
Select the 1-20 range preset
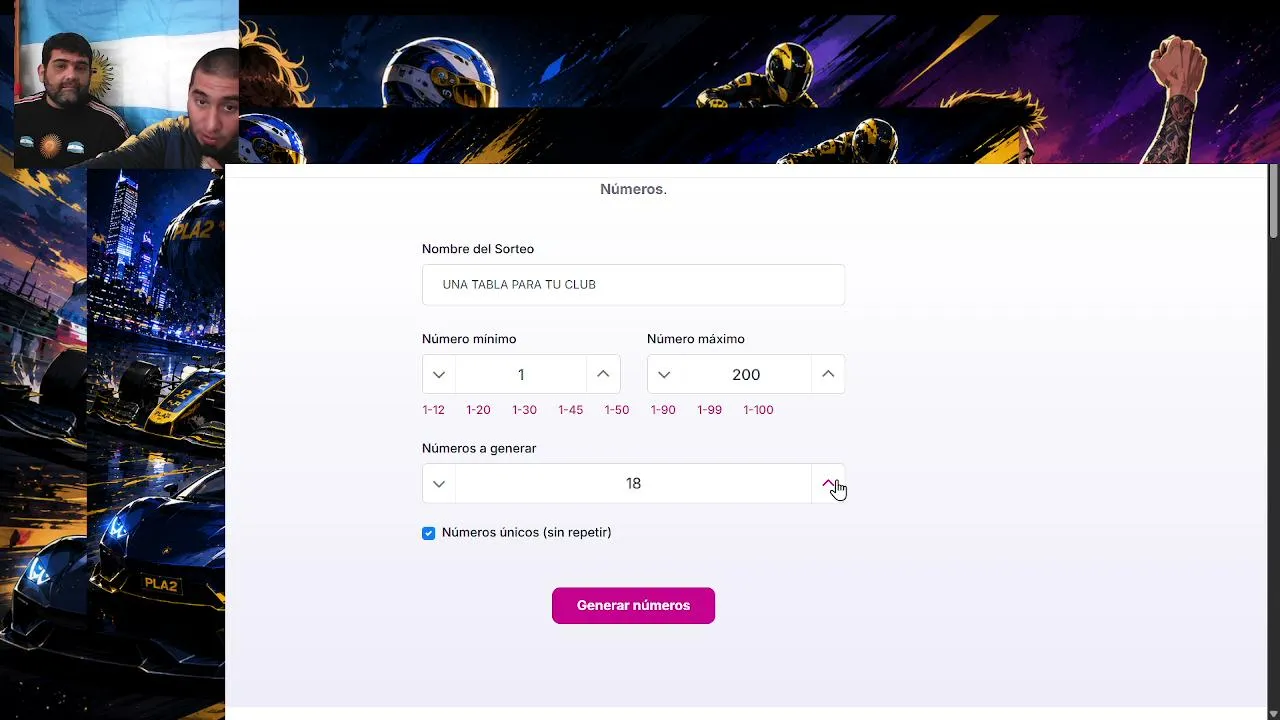click(478, 410)
